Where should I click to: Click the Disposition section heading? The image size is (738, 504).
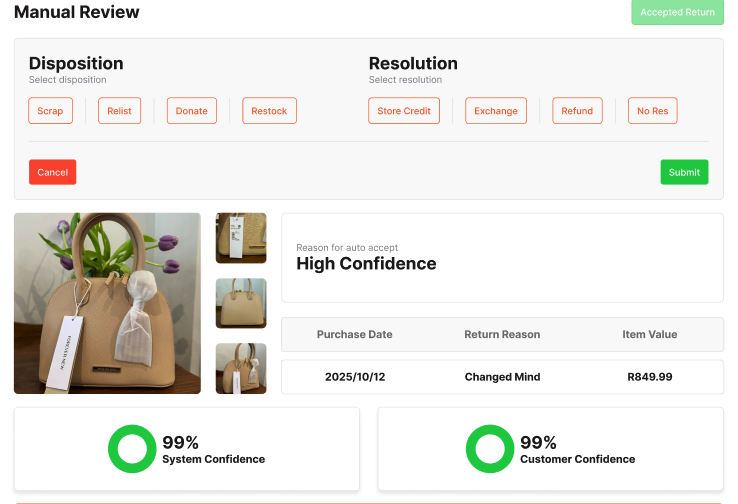coord(76,63)
